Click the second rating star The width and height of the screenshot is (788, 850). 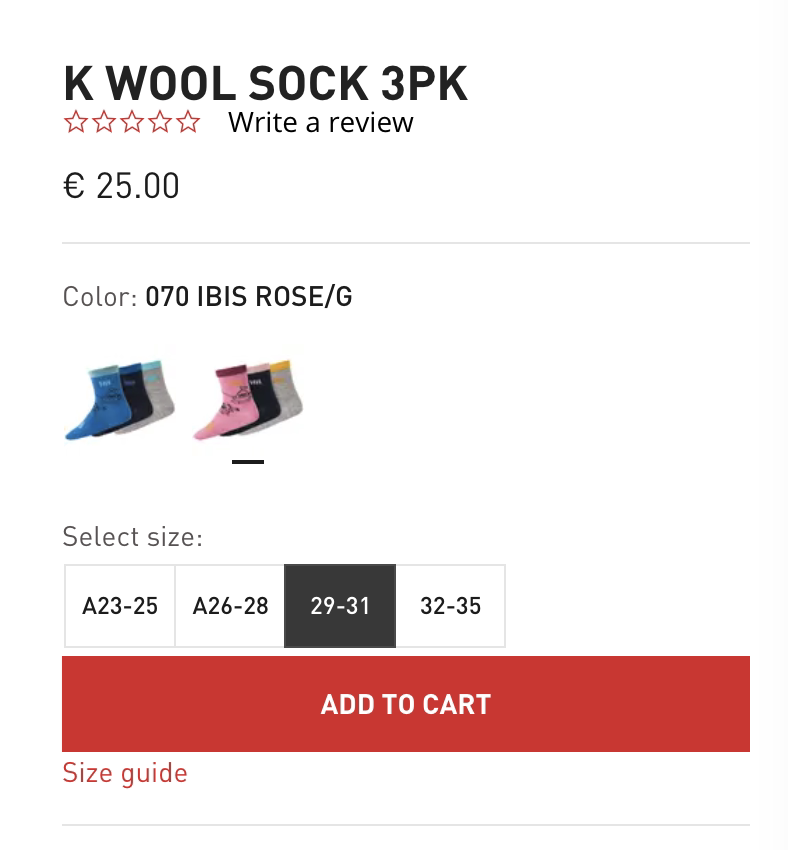(x=103, y=123)
